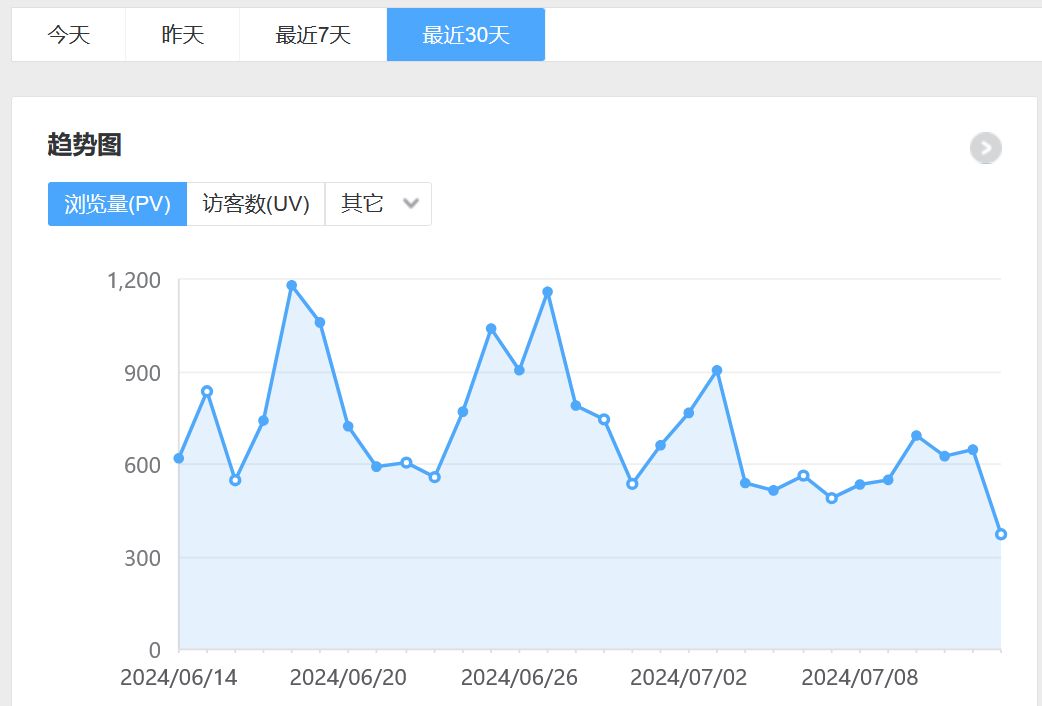Screen dimensions: 1042x706
Task: Click the 趋势图 chart title
Action: [84, 145]
